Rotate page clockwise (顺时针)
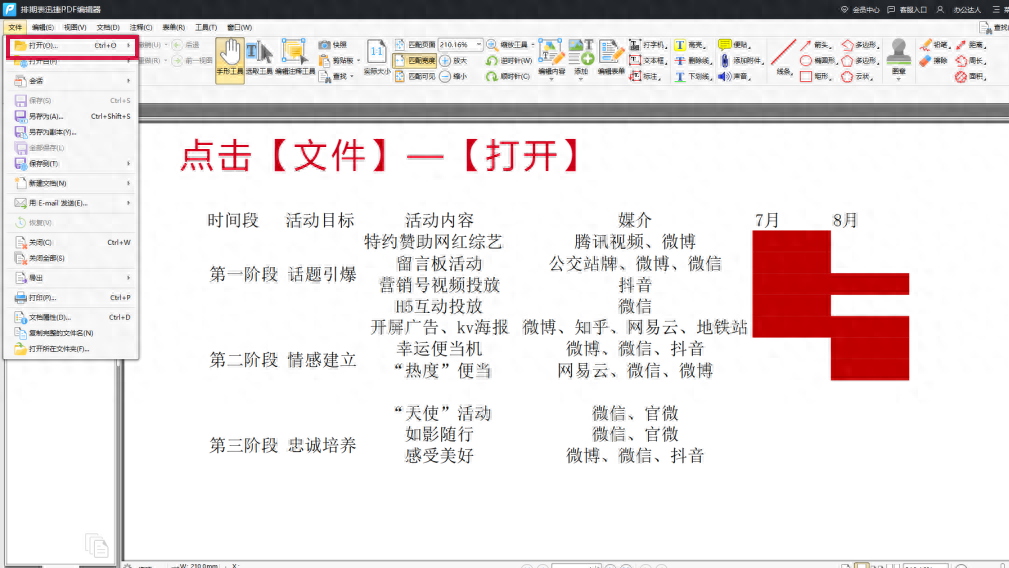This screenshot has width=1009, height=568. 508,76
